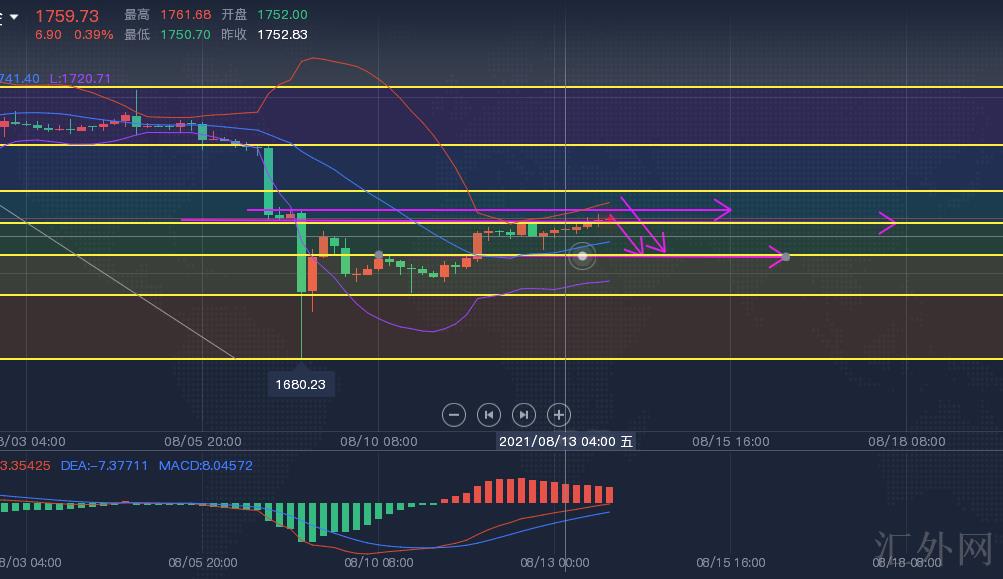Click the zoom in plus button

pos(559,414)
